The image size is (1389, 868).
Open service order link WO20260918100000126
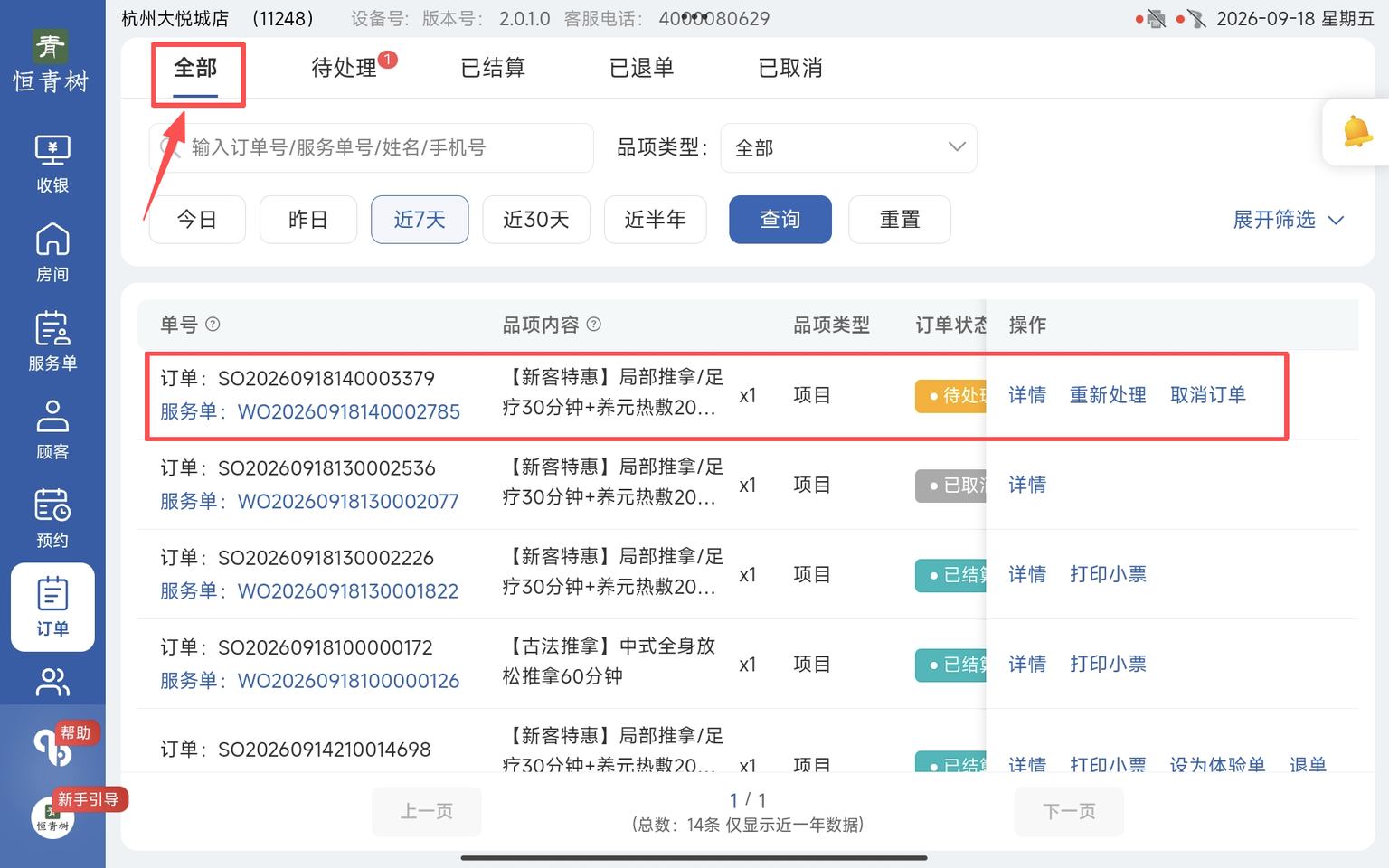pyautogui.click(x=349, y=681)
